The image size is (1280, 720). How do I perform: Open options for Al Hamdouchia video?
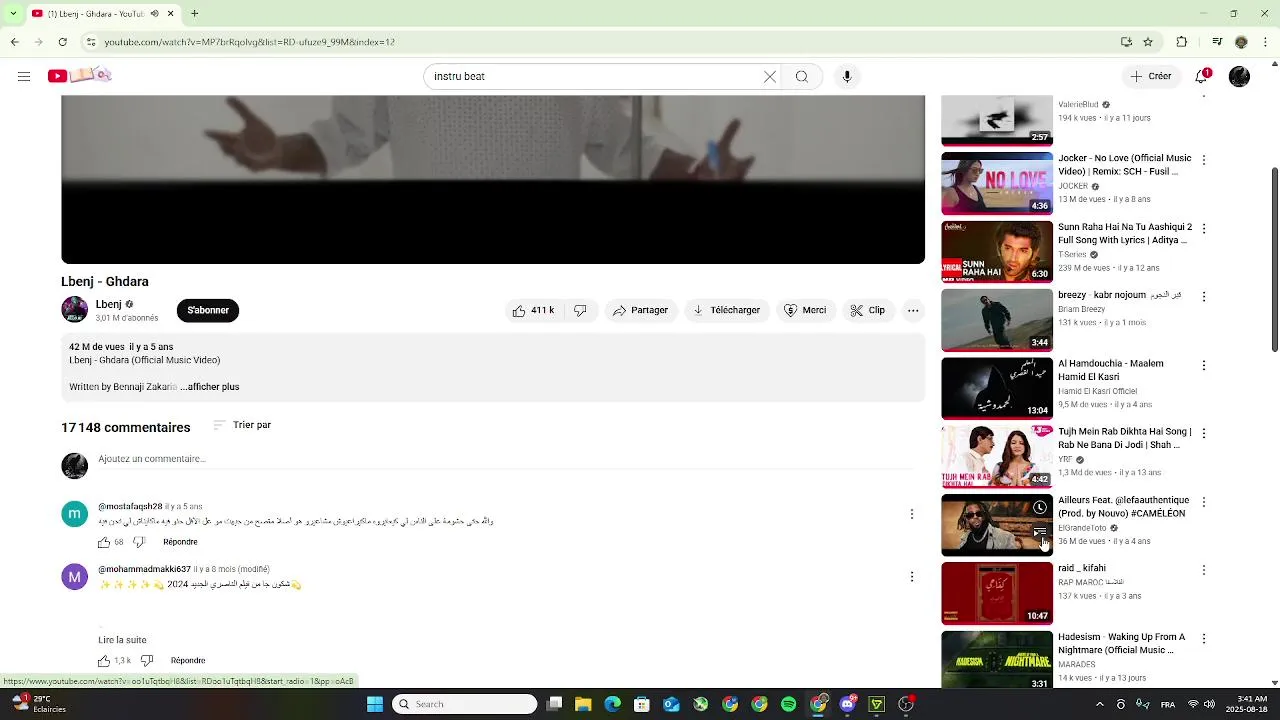(x=1204, y=366)
